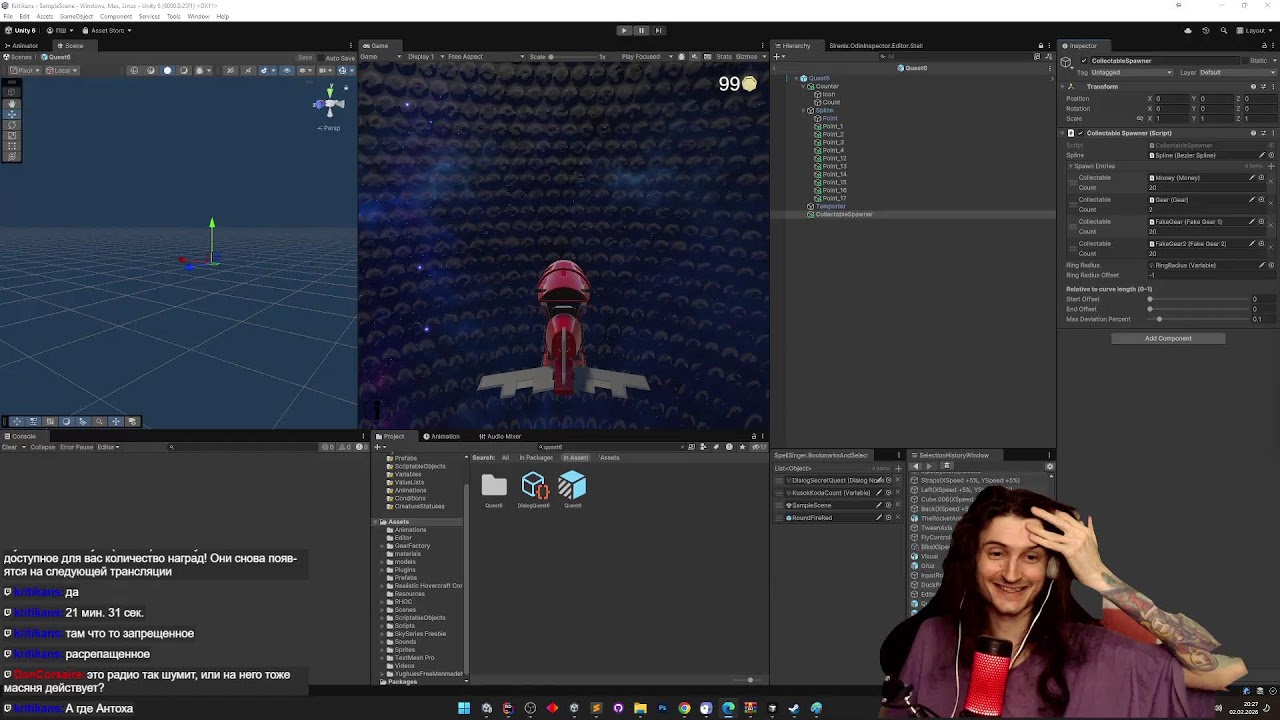Remove RoundFireRed bookmark

tap(897, 518)
